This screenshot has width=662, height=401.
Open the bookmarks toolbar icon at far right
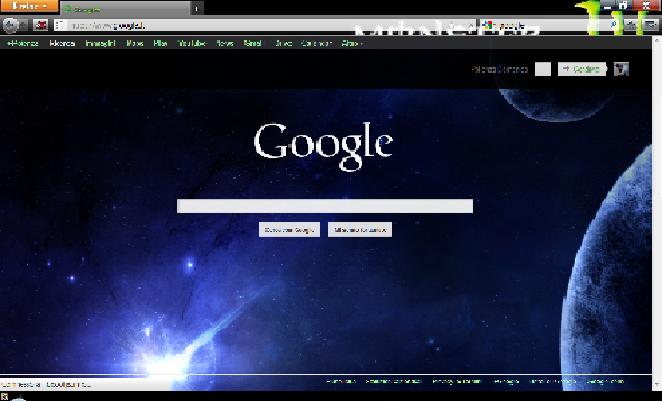(651, 25)
